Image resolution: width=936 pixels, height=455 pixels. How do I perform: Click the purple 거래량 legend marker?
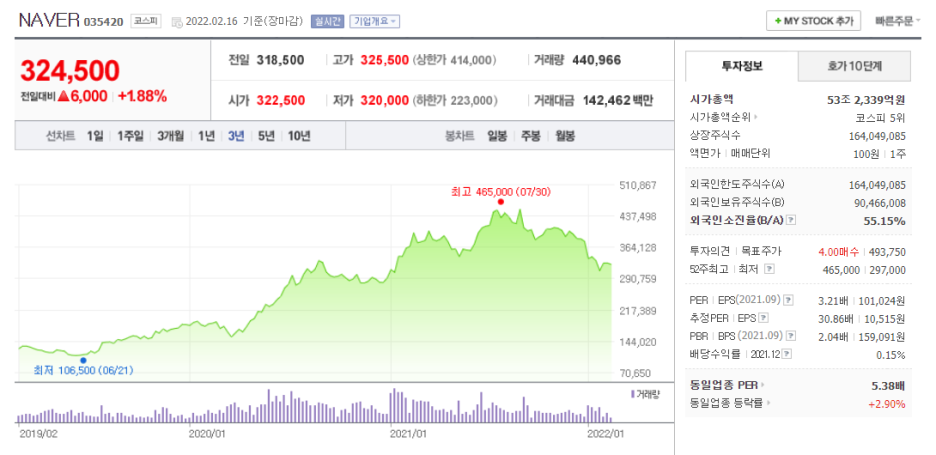(x=632, y=394)
